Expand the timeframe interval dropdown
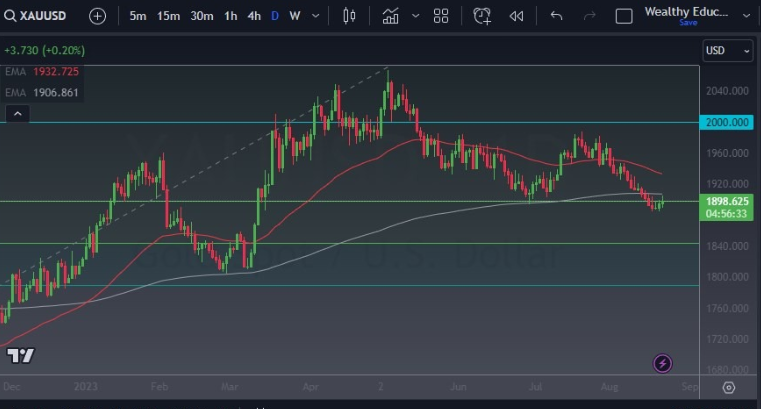 (x=317, y=16)
